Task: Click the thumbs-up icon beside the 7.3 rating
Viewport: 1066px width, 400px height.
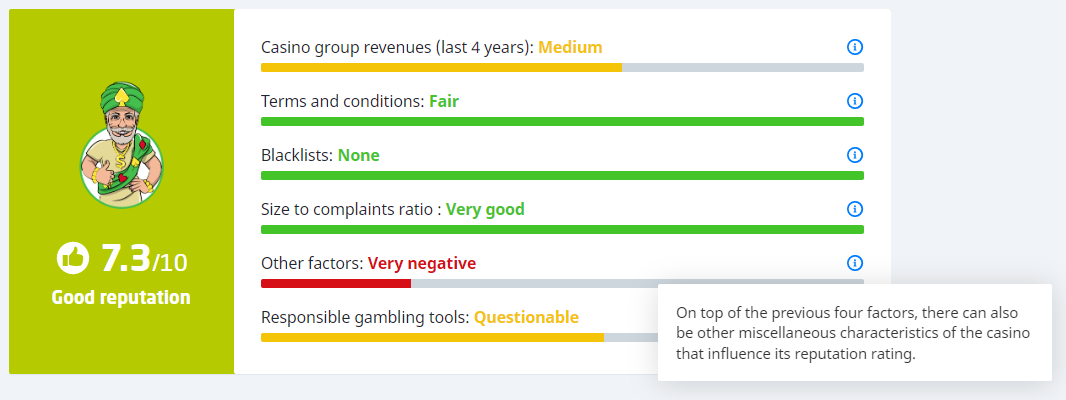Action: 73,259
